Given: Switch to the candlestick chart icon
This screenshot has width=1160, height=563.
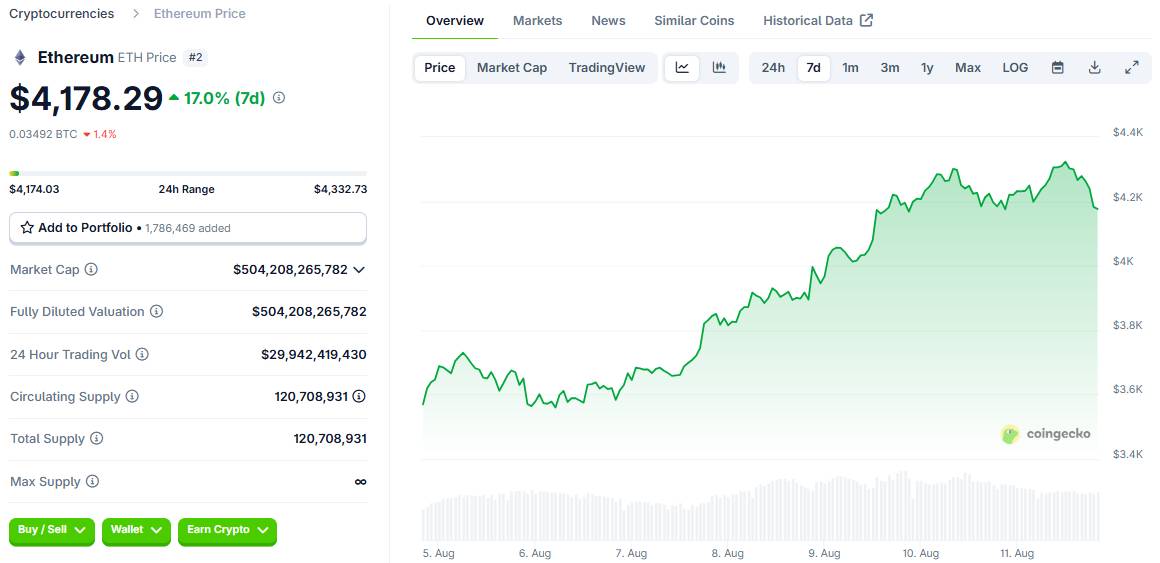Looking at the screenshot, I should (x=719, y=68).
